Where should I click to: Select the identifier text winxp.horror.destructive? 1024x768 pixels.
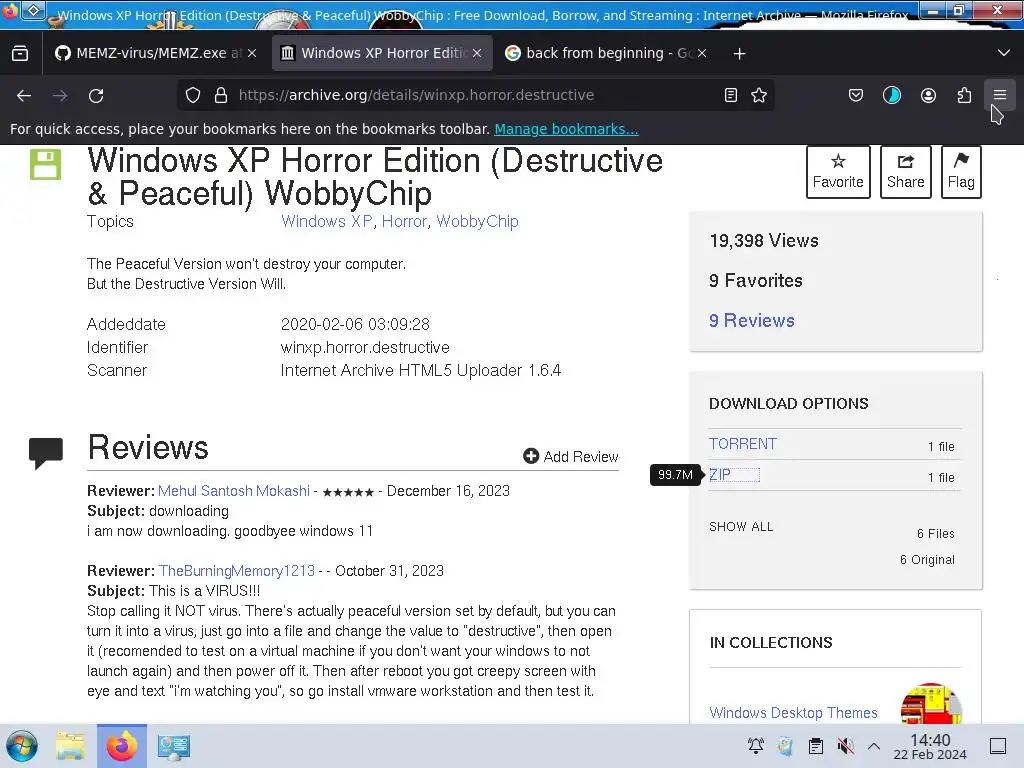click(x=365, y=347)
